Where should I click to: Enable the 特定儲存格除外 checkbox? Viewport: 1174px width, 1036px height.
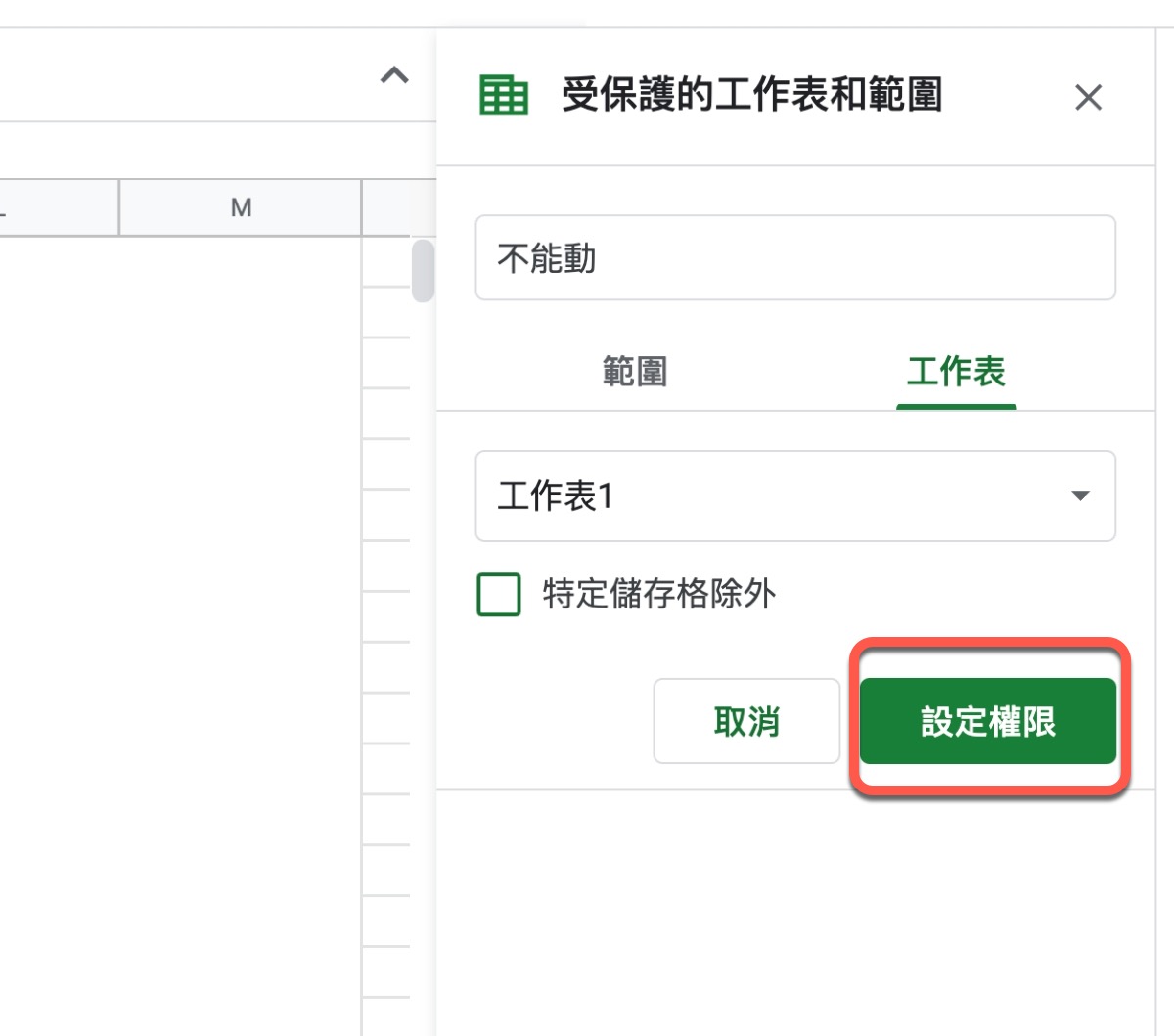coord(499,594)
